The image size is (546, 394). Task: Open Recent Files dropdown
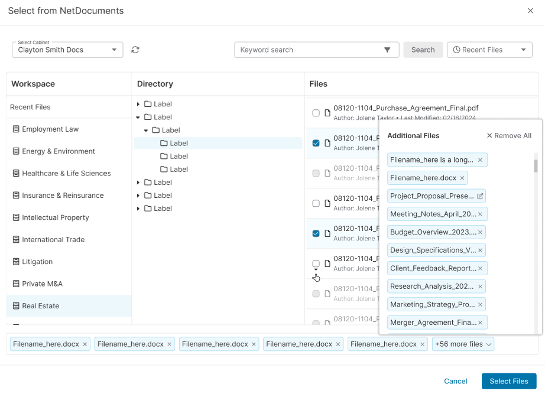click(490, 50)
